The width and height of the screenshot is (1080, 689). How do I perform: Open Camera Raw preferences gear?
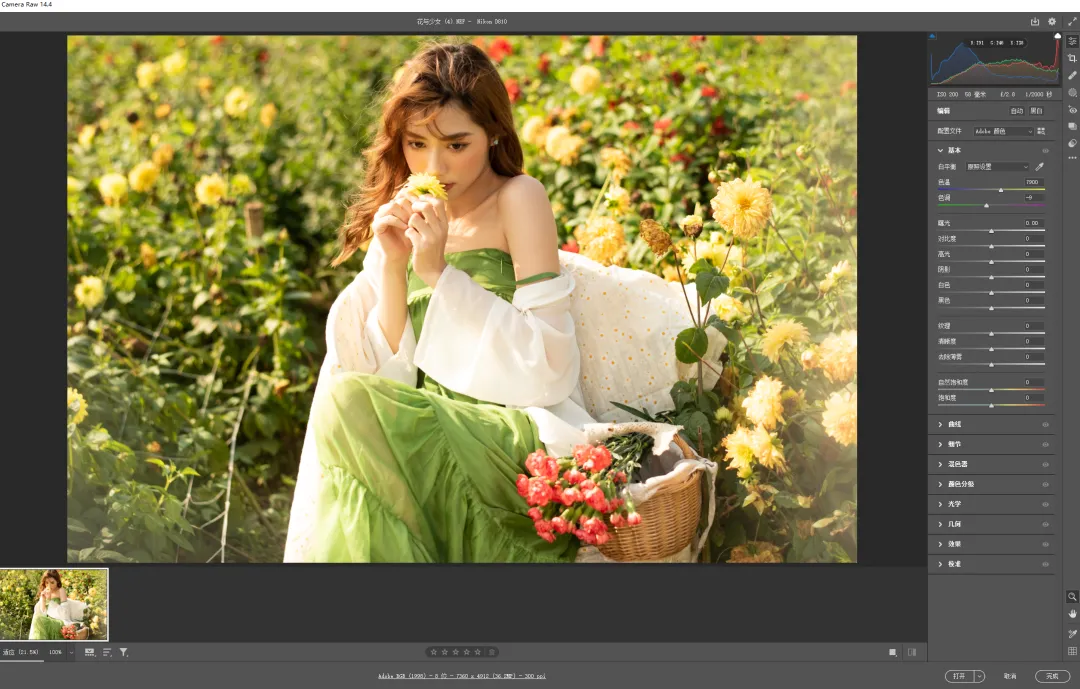point(1052,21)
